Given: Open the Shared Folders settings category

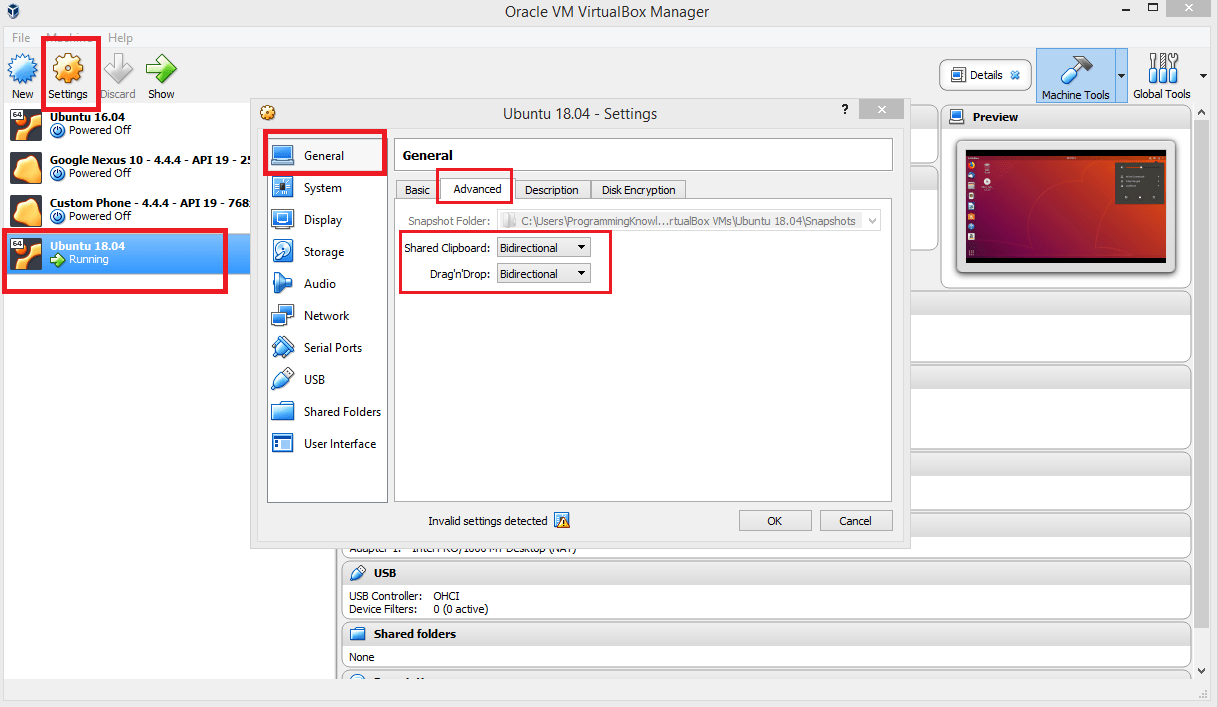Looking at the screenshot, I should [326, 412].
